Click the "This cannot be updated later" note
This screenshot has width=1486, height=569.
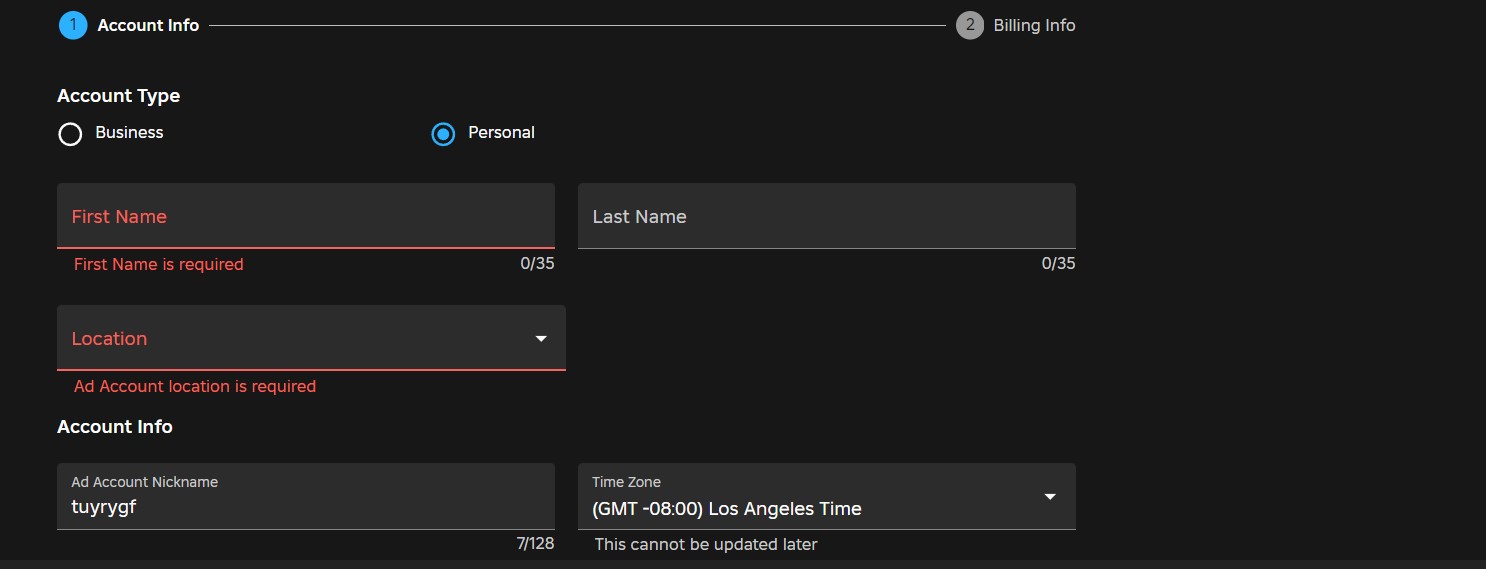pos(706,545)
